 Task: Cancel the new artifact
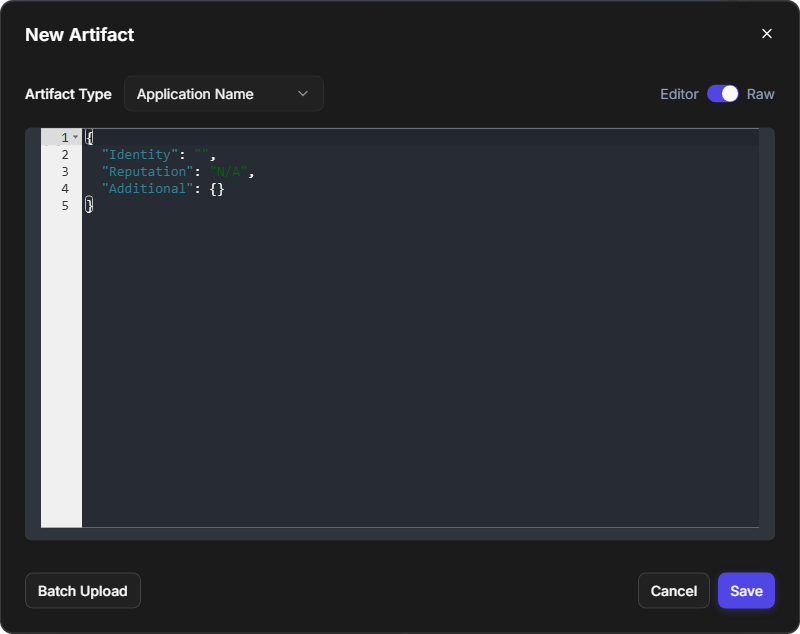click(x=673, y=591)
